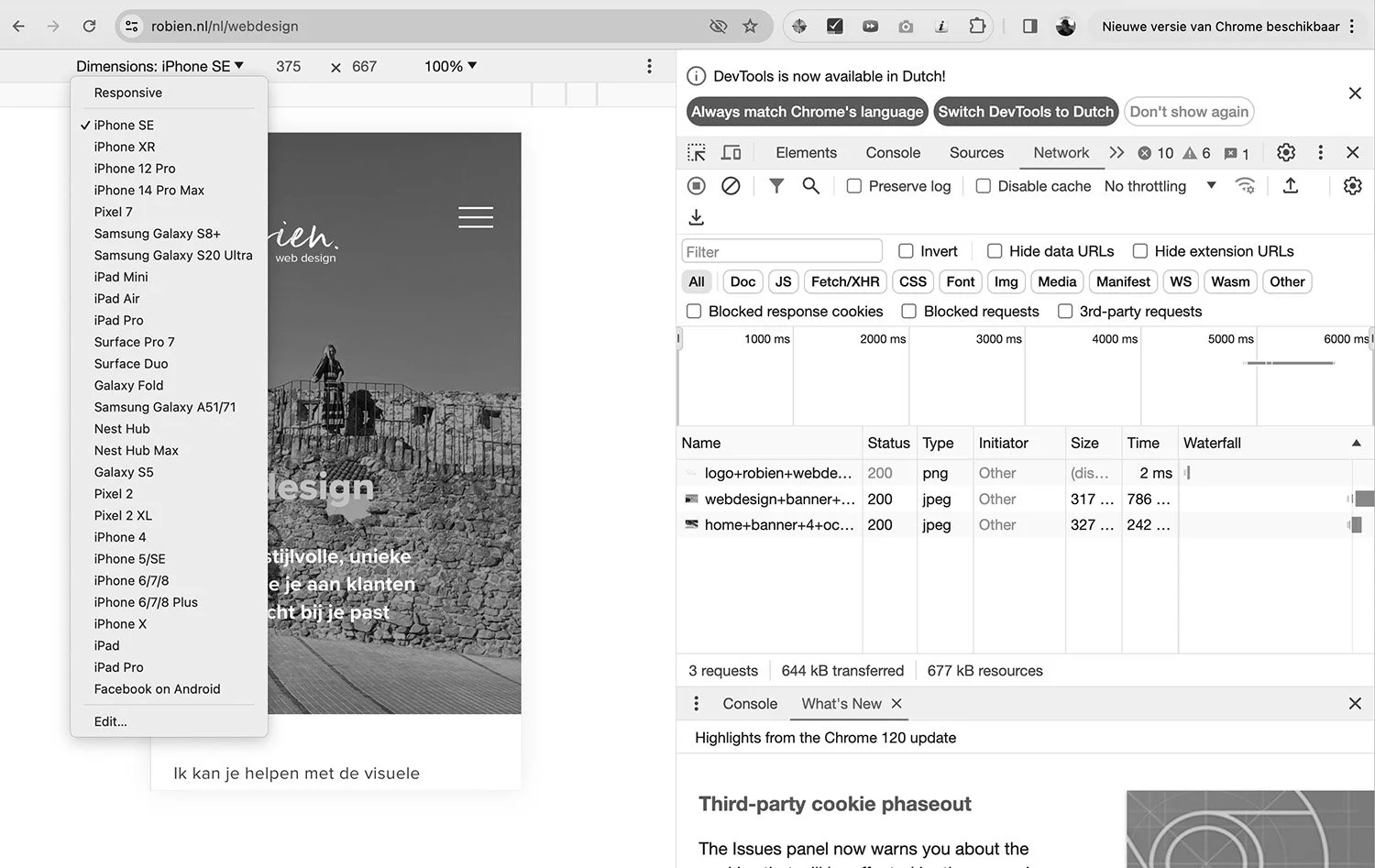Image resolution: width=1375 pixels, height=868 pixels.
Task: Select the 100% zoom level control
Action: click(448, 65)
